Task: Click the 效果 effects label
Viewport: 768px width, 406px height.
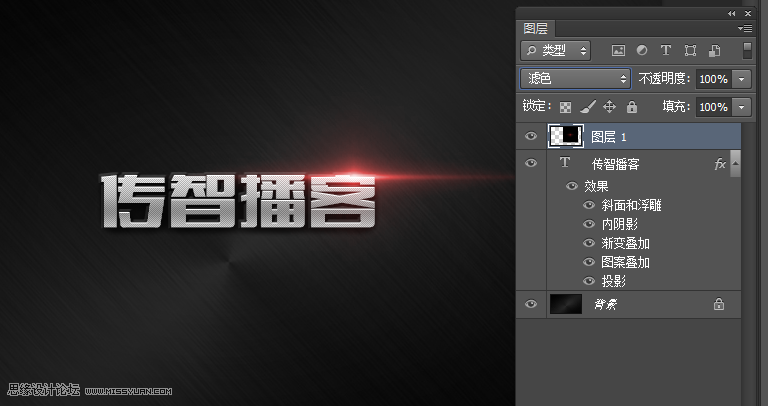Action: point(596,187)
